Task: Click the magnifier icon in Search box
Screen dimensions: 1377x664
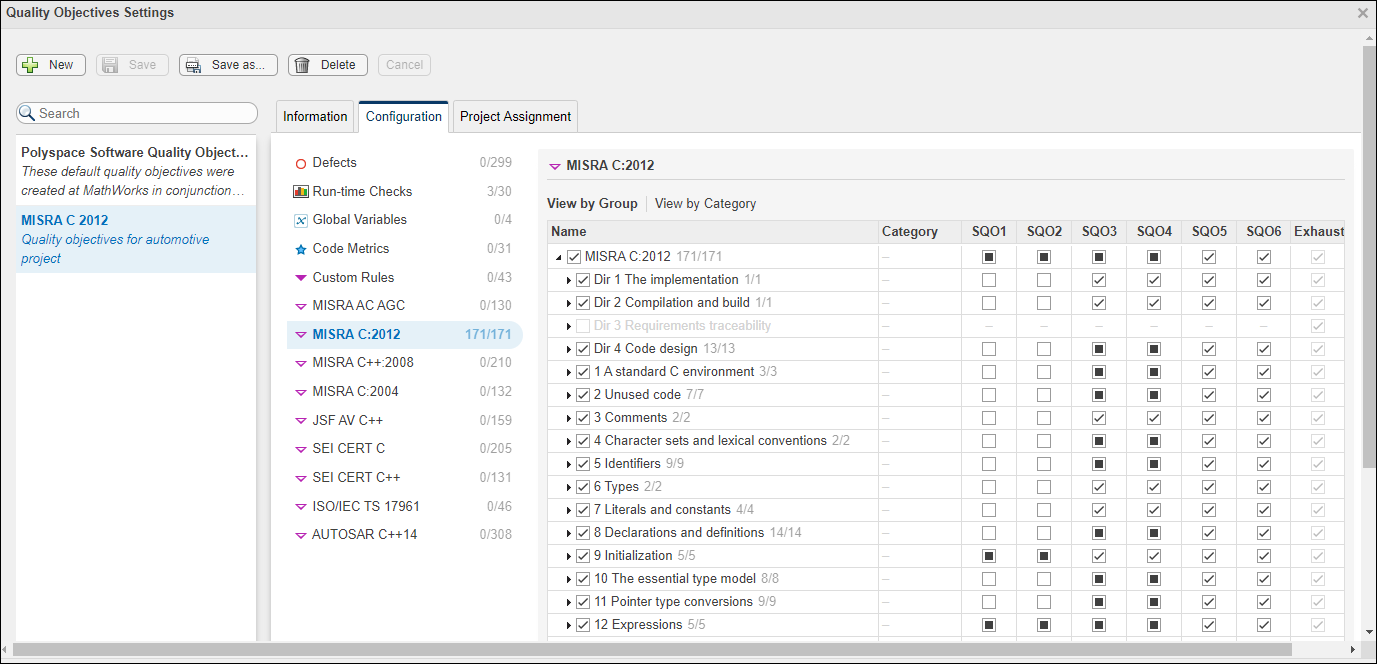Action: point(27,113)
